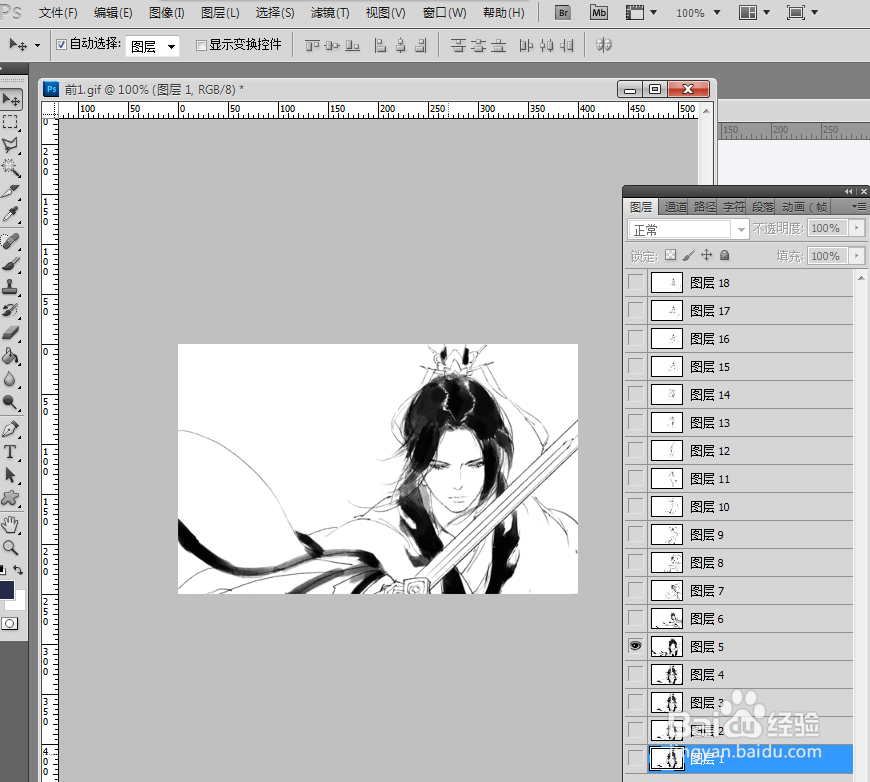Select the Dodge tool

click(11, 402)
